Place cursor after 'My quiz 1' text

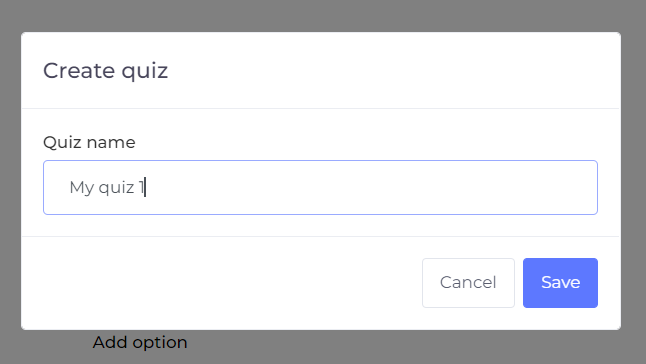(x=146, y=187)
